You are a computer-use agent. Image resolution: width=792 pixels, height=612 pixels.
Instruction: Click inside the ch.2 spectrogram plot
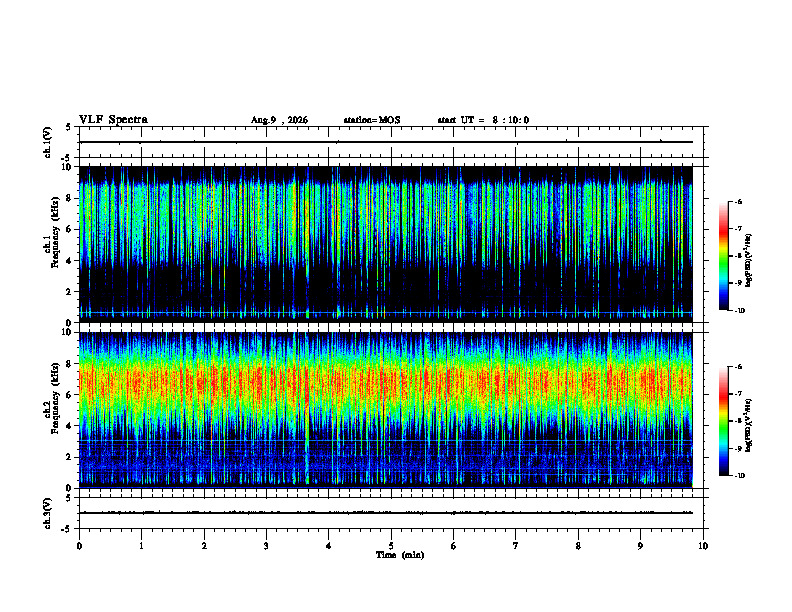pyautogui.click(x=385, y=410)
